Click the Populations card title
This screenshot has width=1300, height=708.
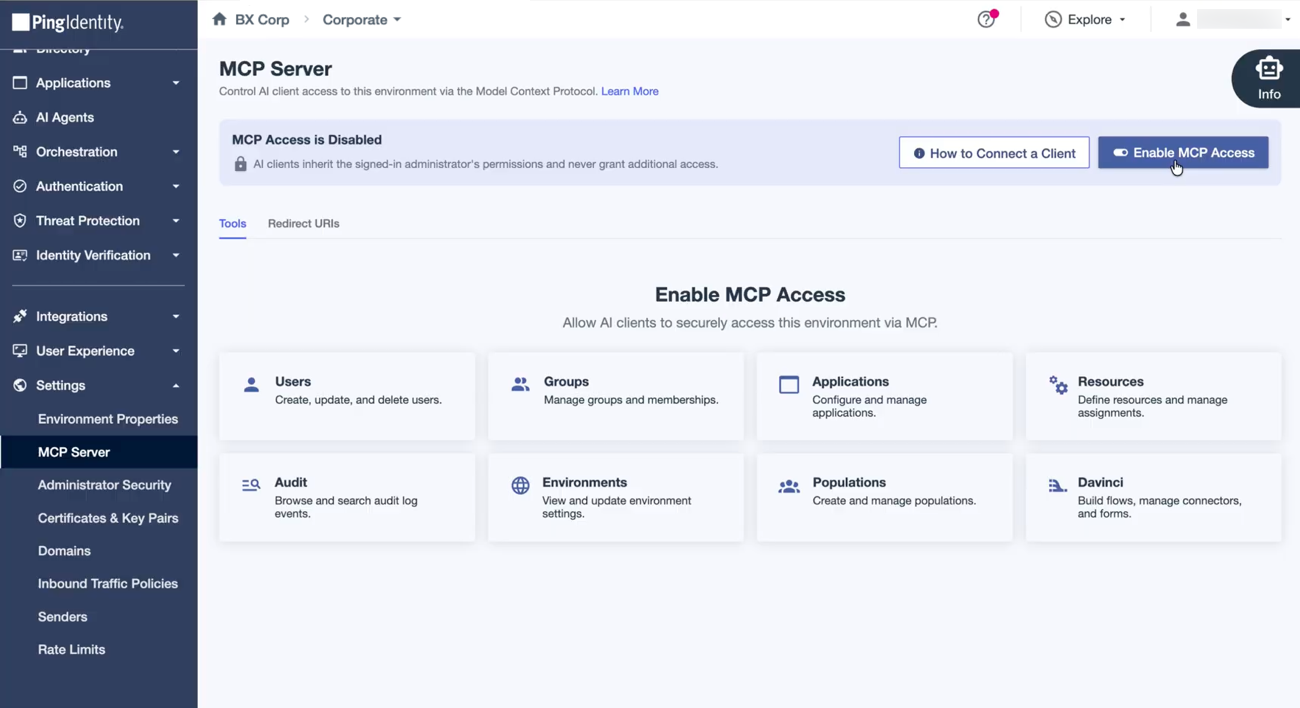pyautogui.click(x=849, y=483)
